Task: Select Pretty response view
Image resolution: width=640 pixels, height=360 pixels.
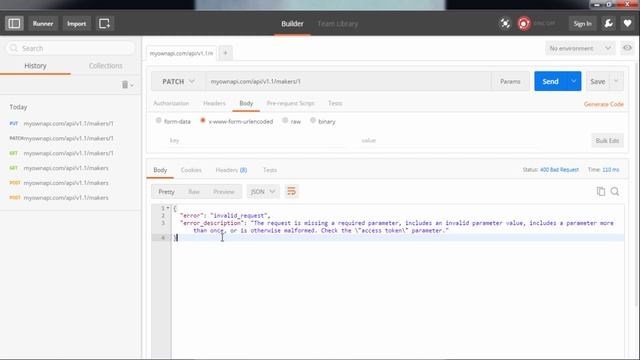Action: pos(166,191)
